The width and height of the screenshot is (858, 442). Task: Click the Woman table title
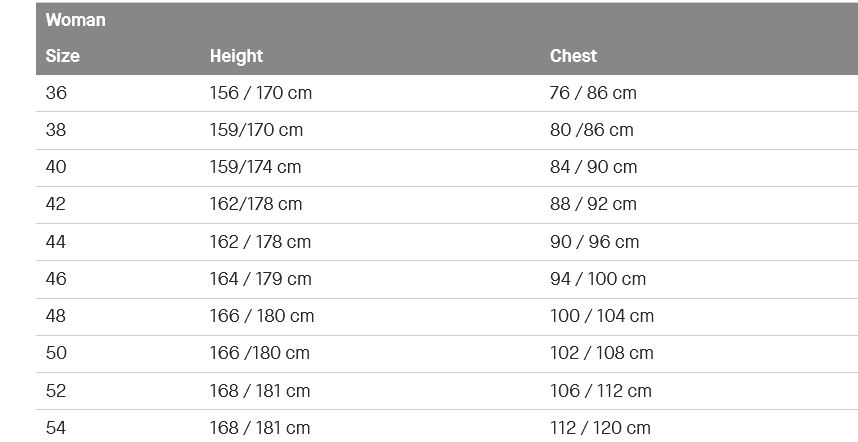(76, 20)
